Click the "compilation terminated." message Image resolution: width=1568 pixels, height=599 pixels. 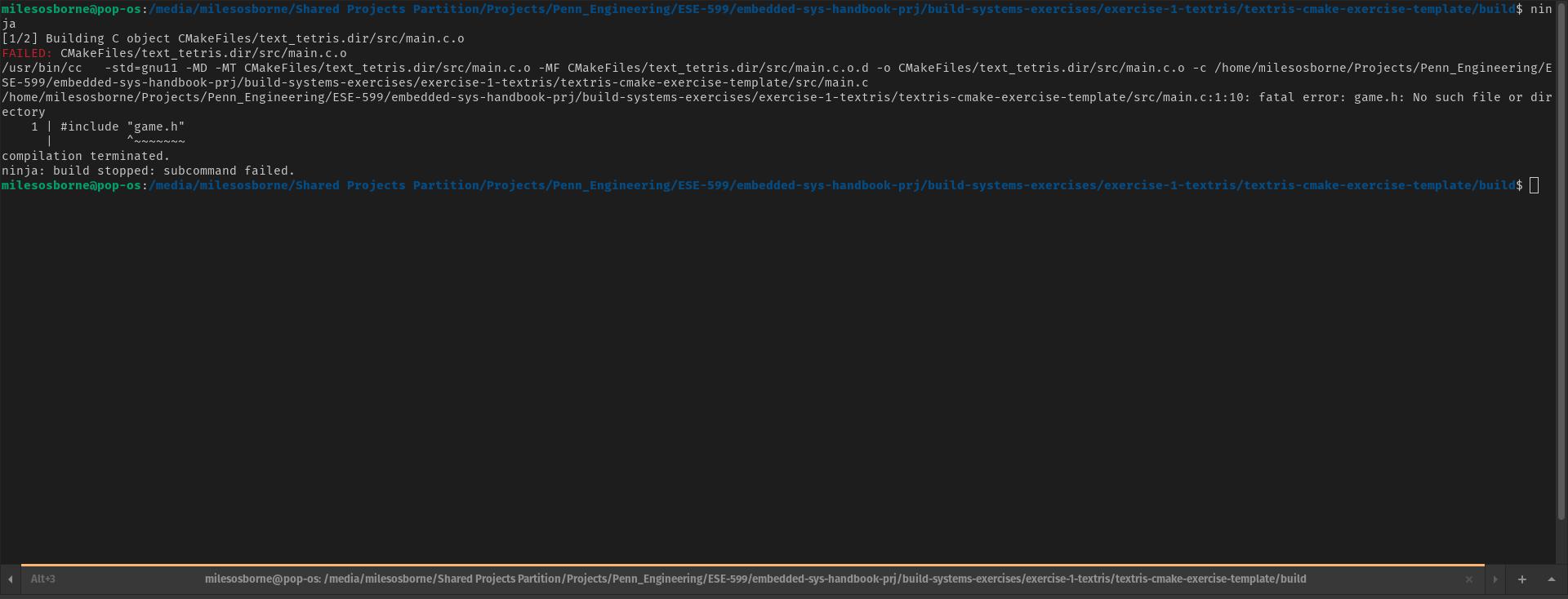pyautogui.click(x=86, y=157)
